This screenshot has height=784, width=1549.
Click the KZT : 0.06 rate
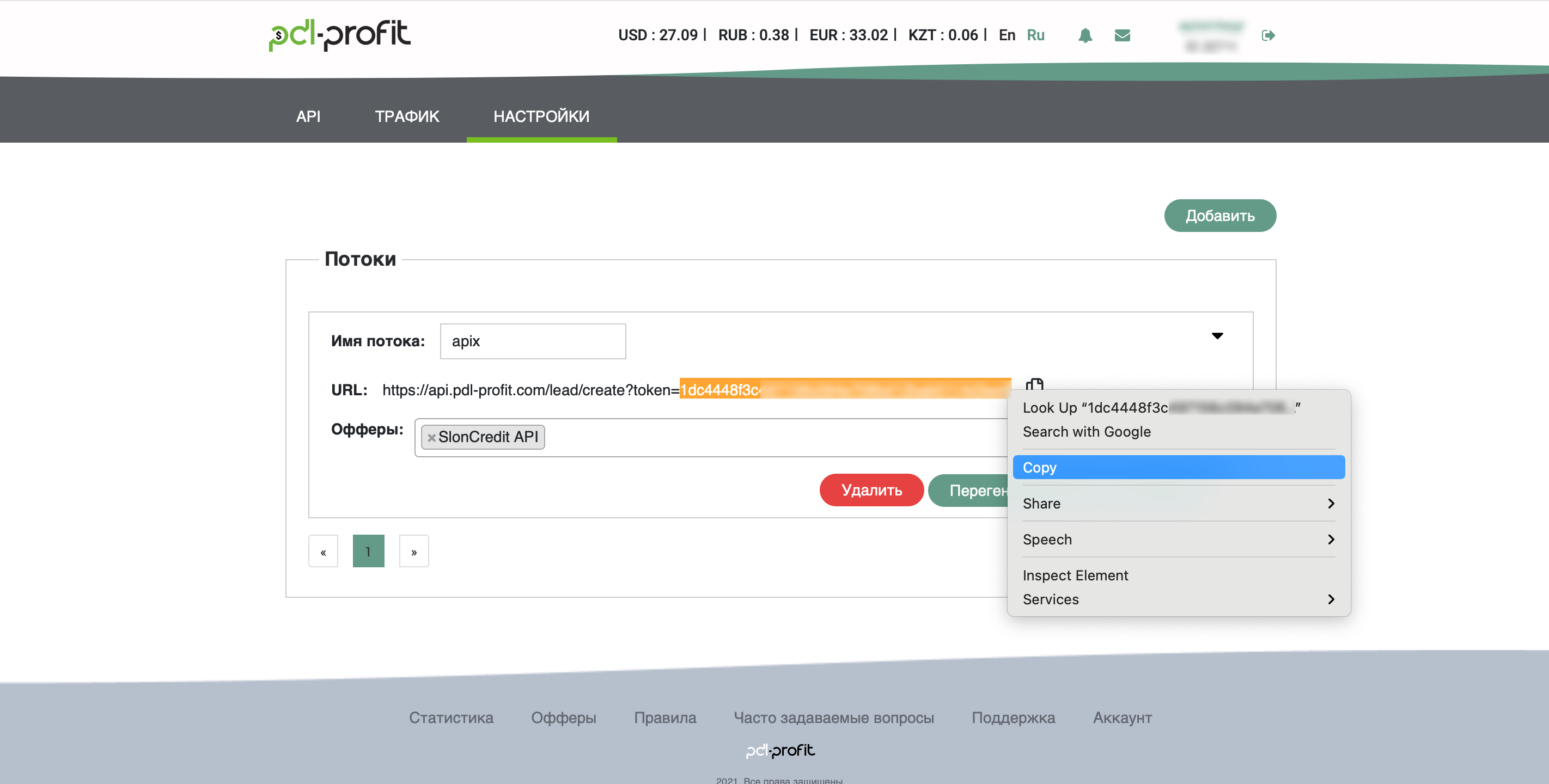943,35
